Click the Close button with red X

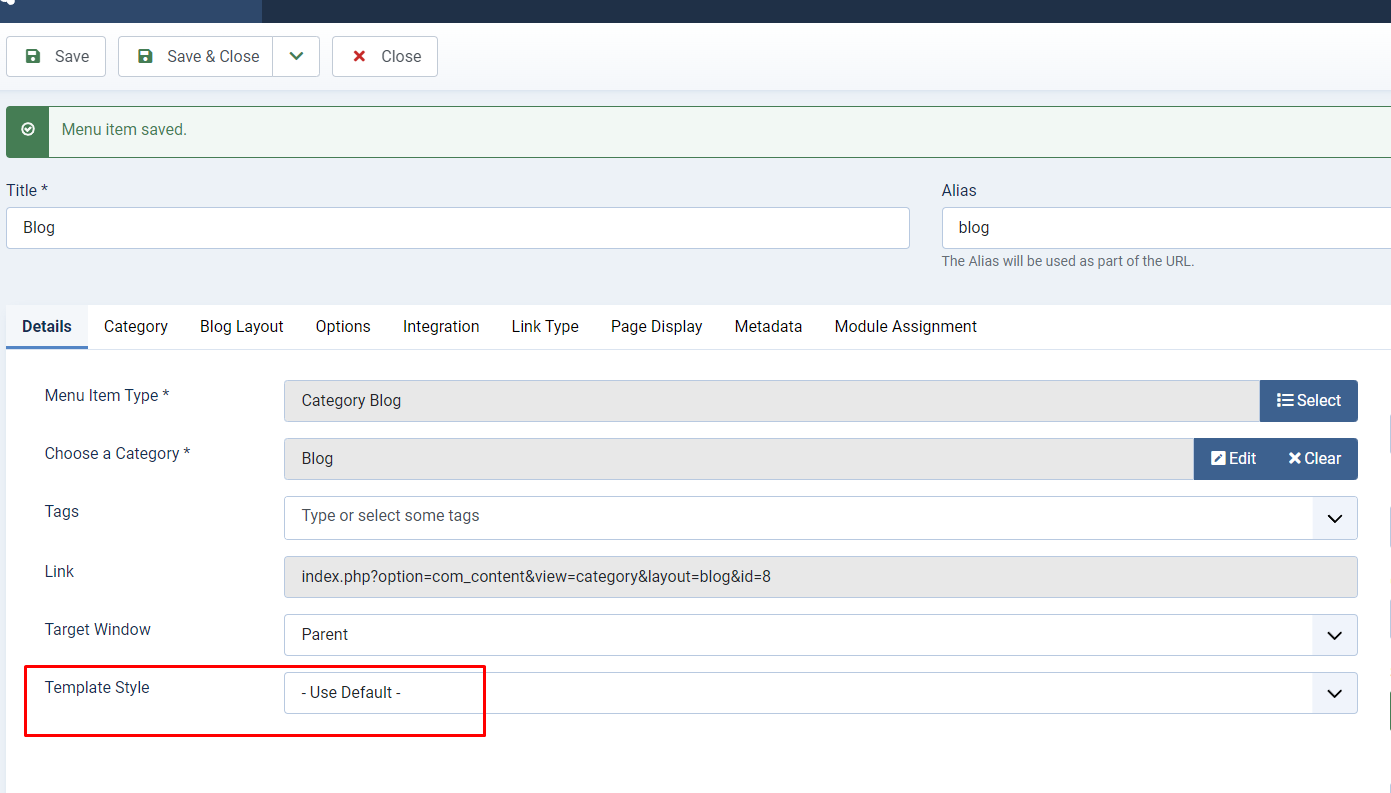tap(385, 57)
